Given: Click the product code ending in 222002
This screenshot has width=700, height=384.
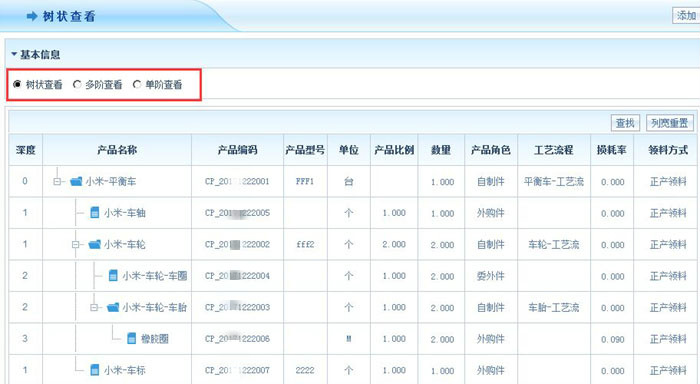Looking at the screenshot, I should (237, 245).
